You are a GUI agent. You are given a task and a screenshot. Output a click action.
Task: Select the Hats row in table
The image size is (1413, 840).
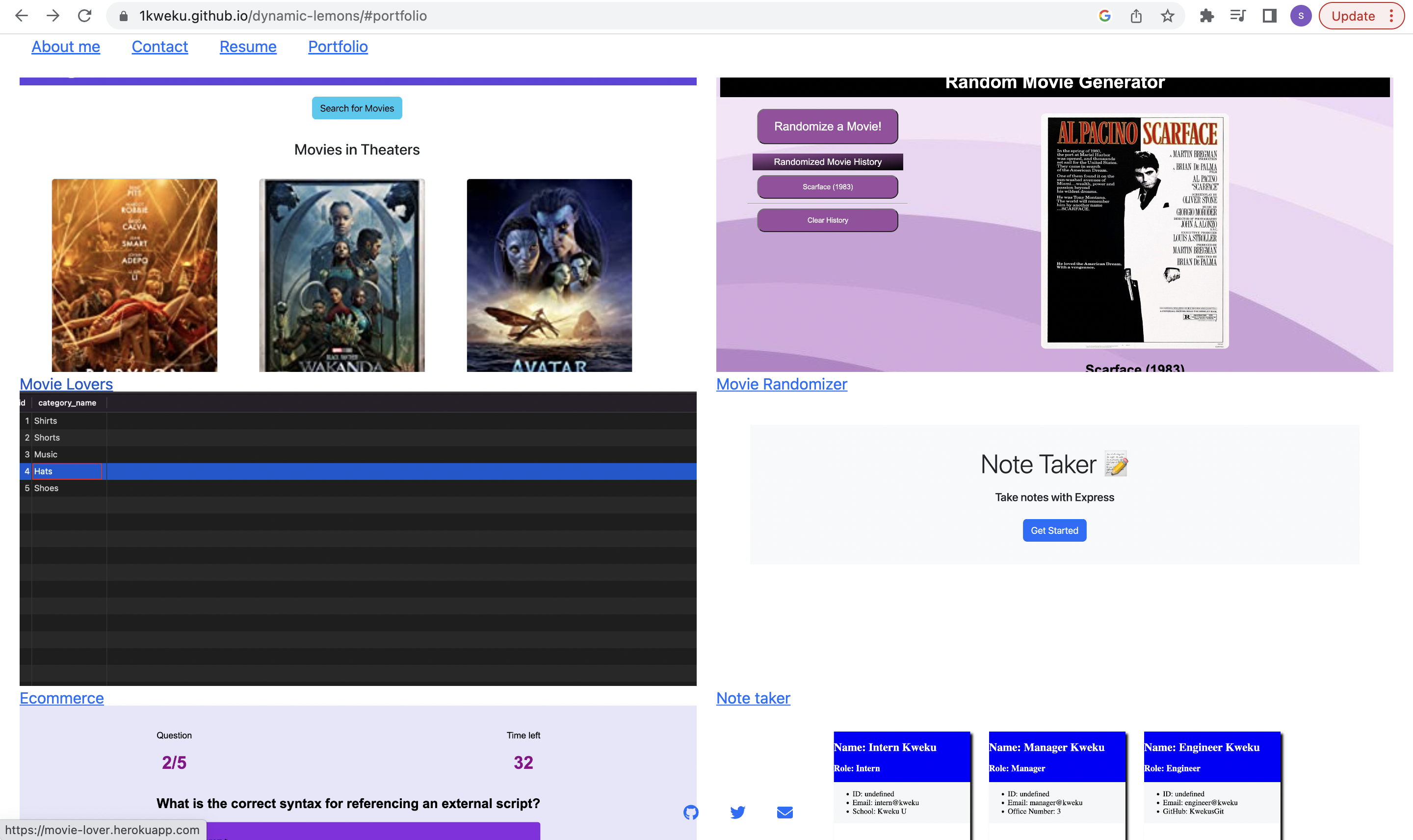(358, 472)
